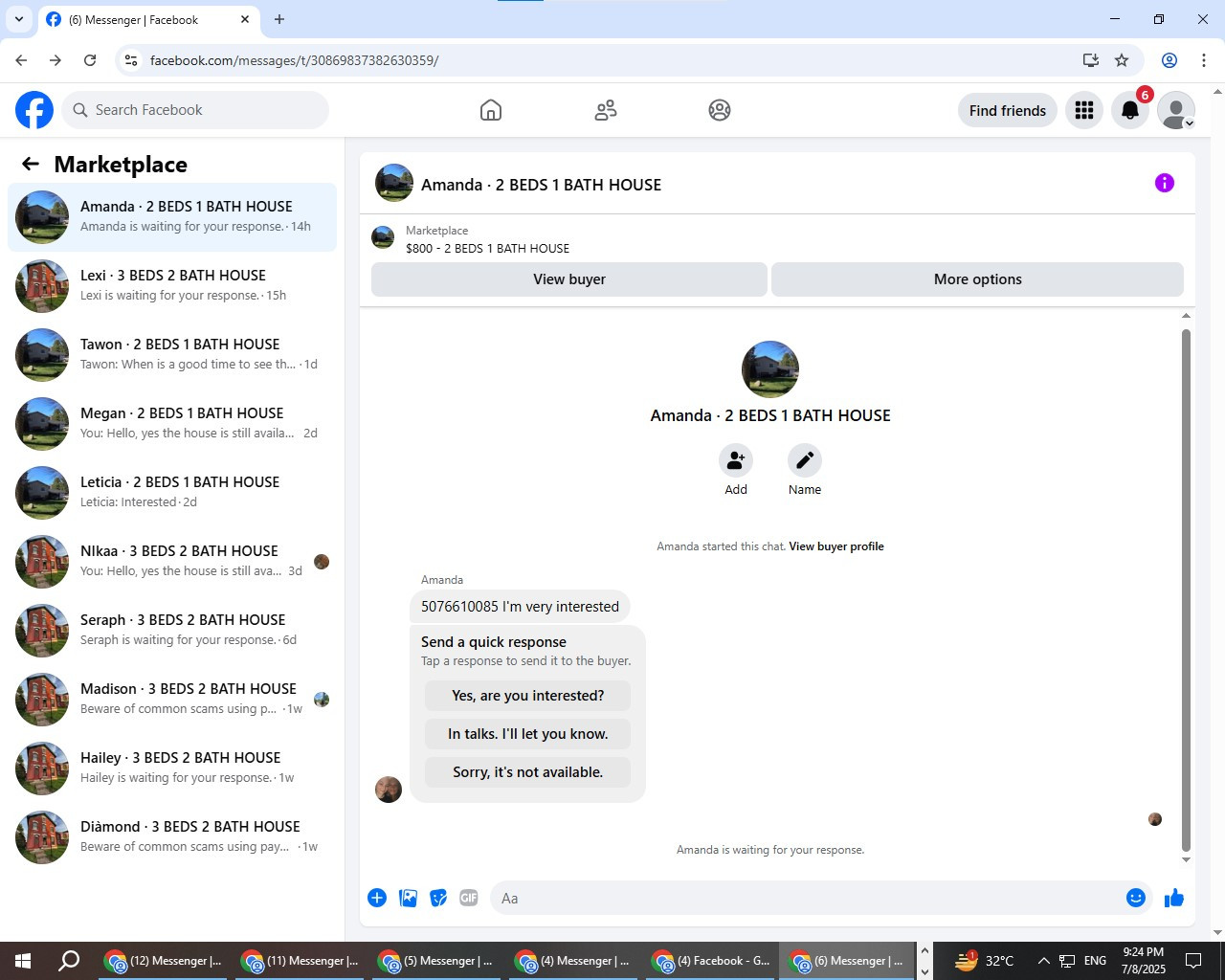This screenshot has width=1225, height=980.
Task: Click chat scroll down arrow
Action: tap(1186, 859)
